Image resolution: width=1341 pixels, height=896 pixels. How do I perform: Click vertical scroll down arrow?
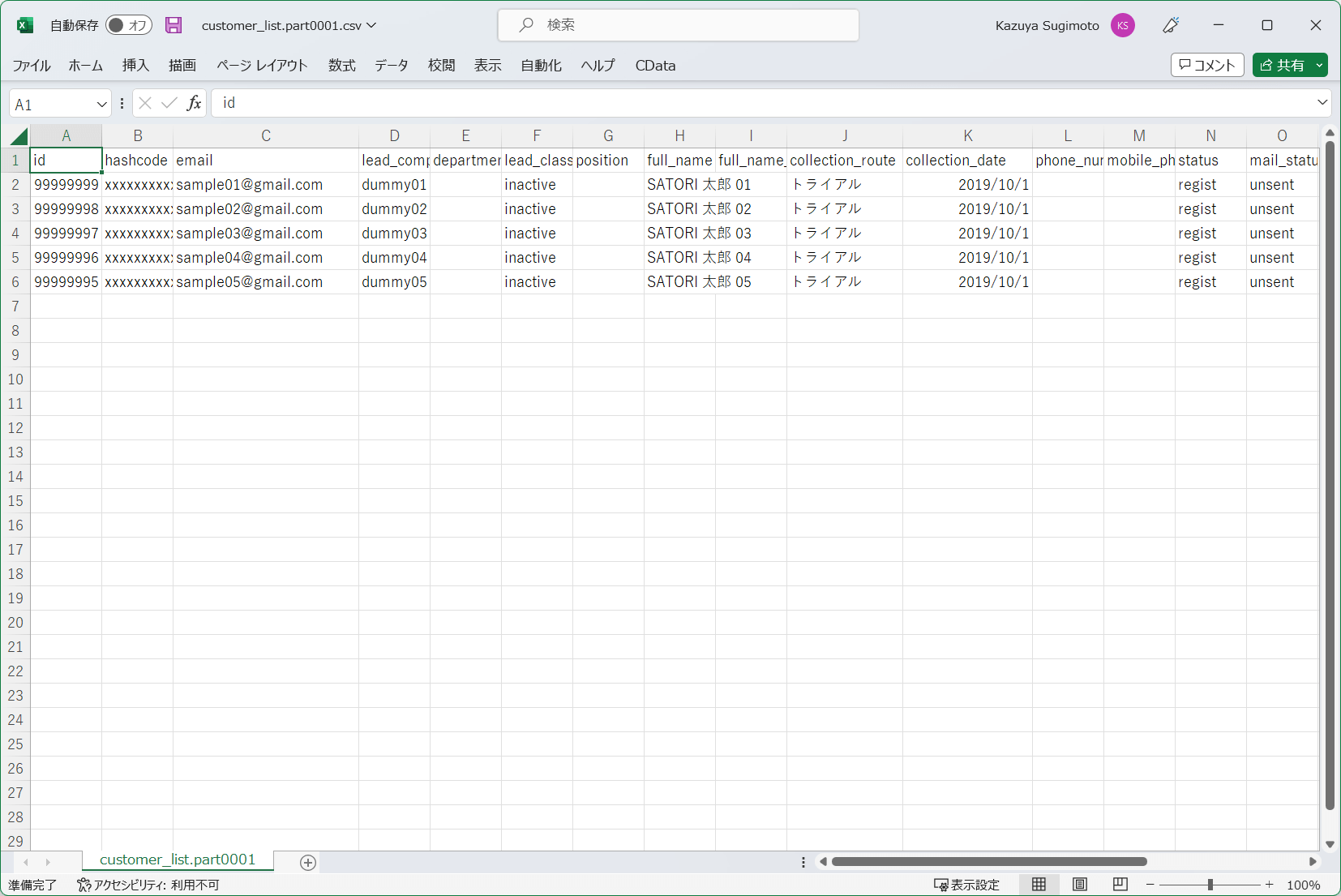(1330, 844)
